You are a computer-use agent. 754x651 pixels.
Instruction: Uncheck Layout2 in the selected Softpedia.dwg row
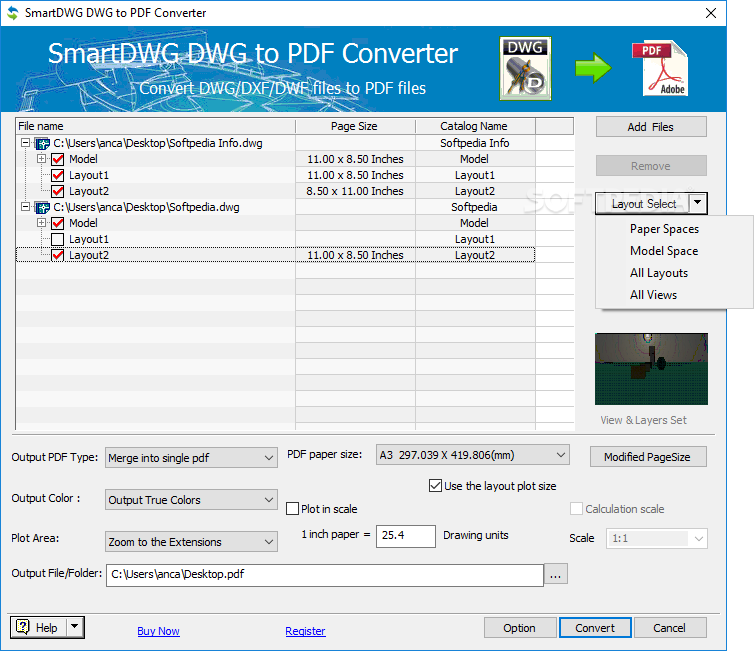click(x=58, y=255)
